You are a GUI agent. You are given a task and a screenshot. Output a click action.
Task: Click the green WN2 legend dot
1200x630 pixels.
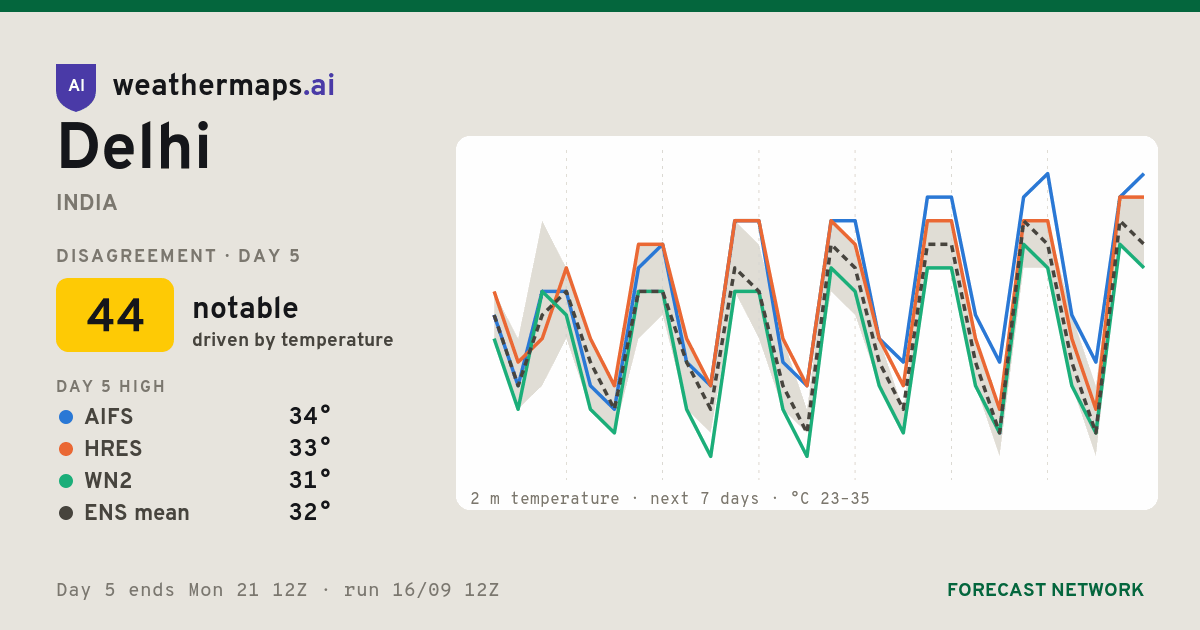pyautogui.click(x=66, y=480)
